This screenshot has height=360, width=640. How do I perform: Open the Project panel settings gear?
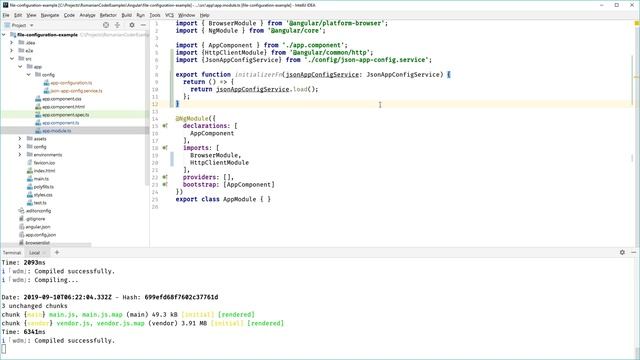[x=131, y=25]
